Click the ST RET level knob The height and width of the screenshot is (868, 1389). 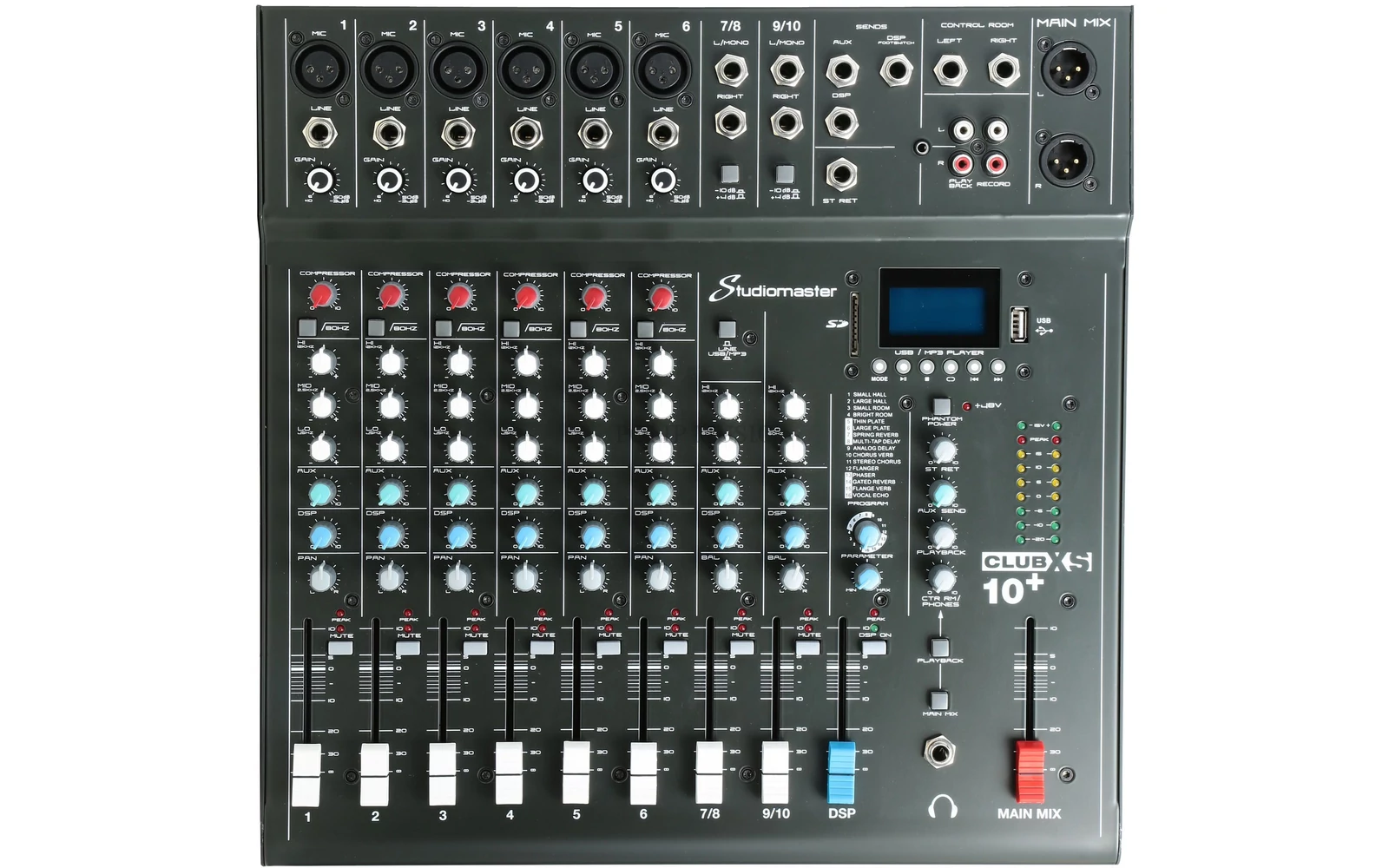pyautogui.click(x=942, y=450)
